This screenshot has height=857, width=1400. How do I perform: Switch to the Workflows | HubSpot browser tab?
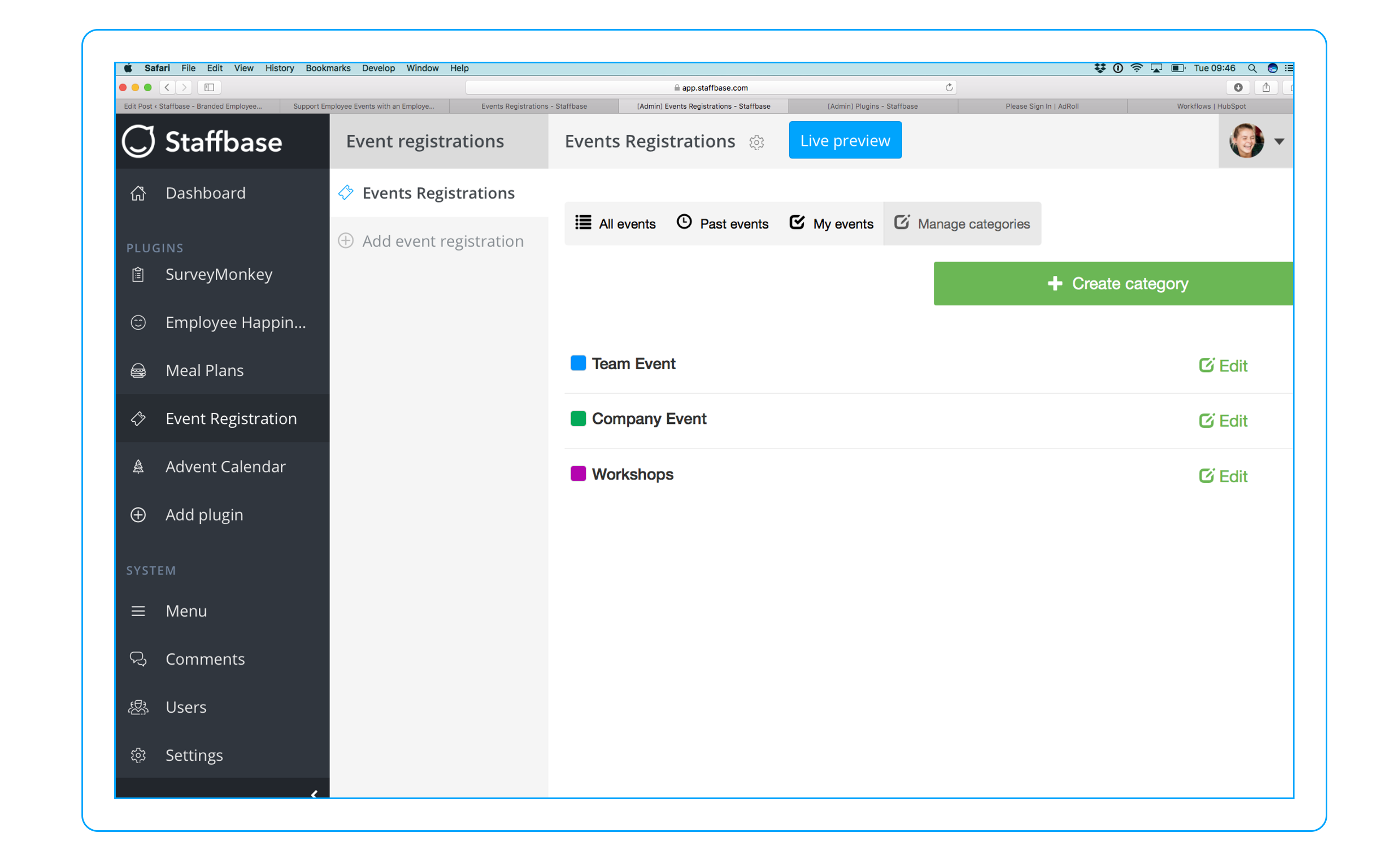[x=1210, y=106]
